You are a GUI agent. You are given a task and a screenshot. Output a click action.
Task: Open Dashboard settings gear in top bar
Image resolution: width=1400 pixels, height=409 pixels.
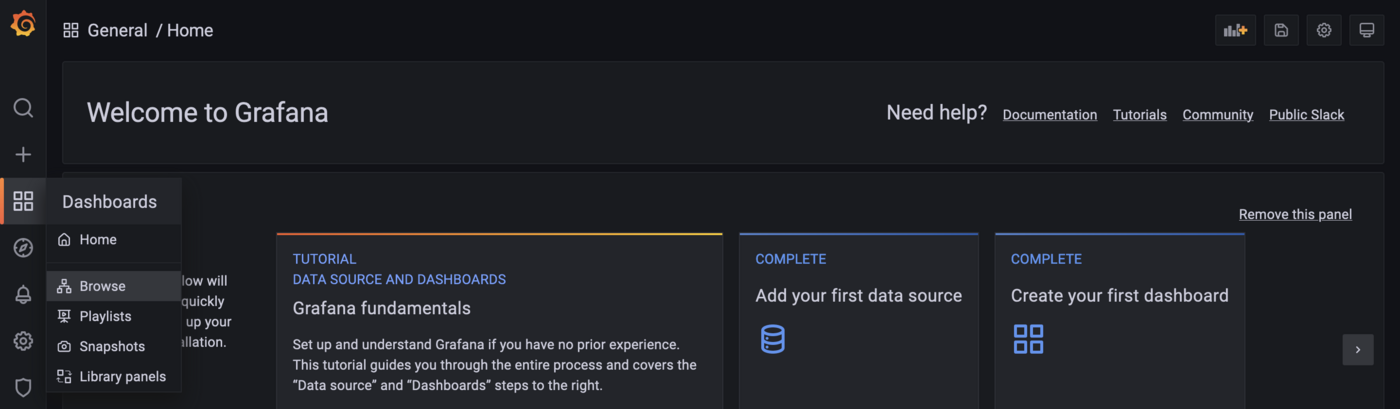1324,30
